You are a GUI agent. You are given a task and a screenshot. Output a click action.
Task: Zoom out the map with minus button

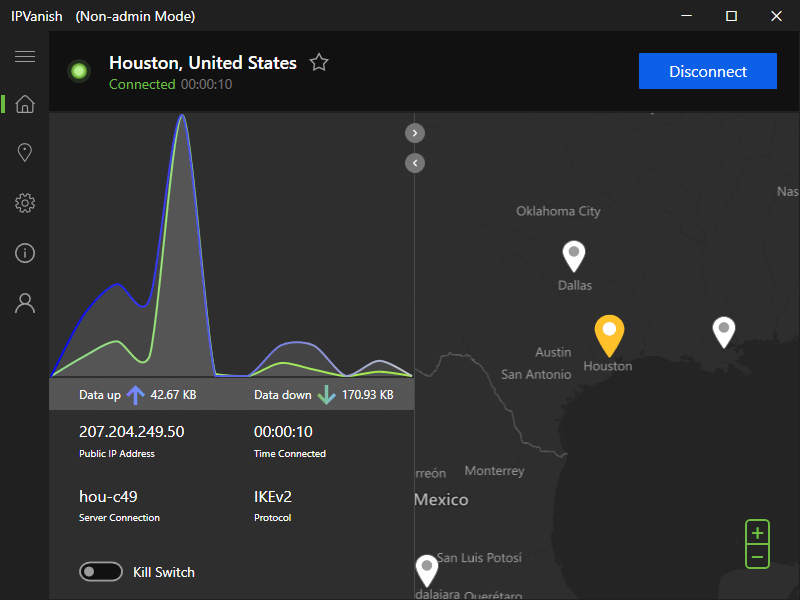[x=758, y=557]
